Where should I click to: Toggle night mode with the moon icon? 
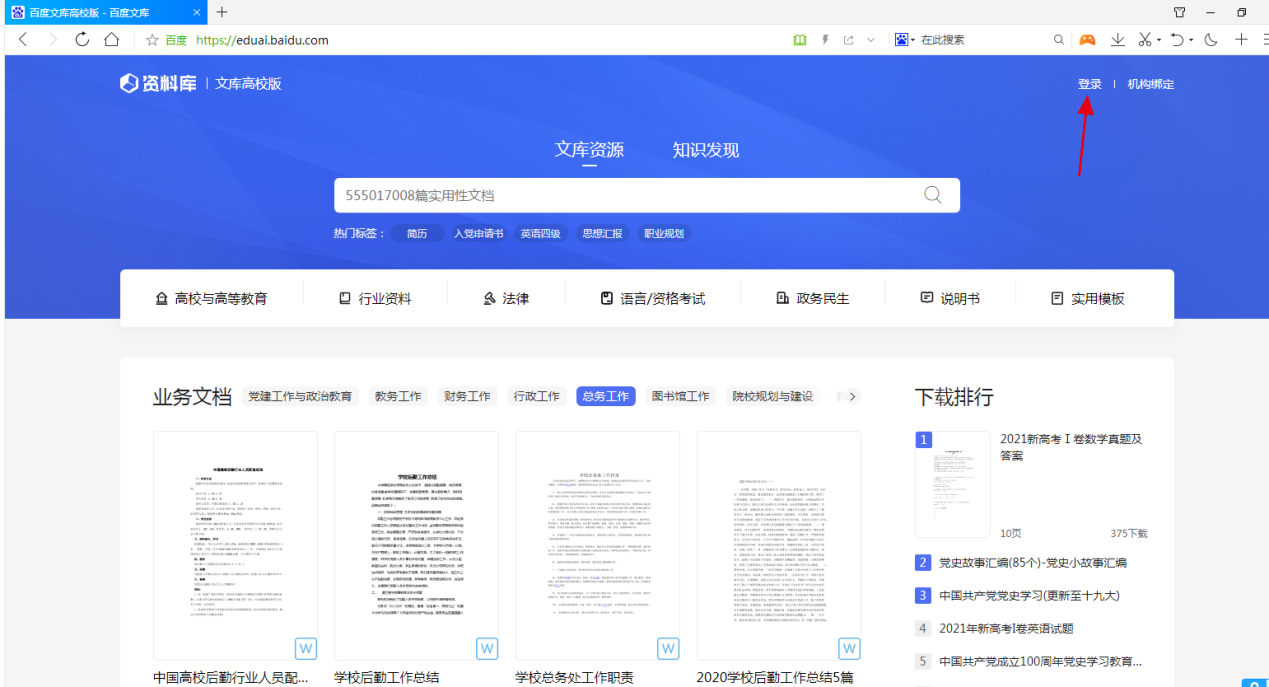pyautogui.click(x=1211, y=40)
